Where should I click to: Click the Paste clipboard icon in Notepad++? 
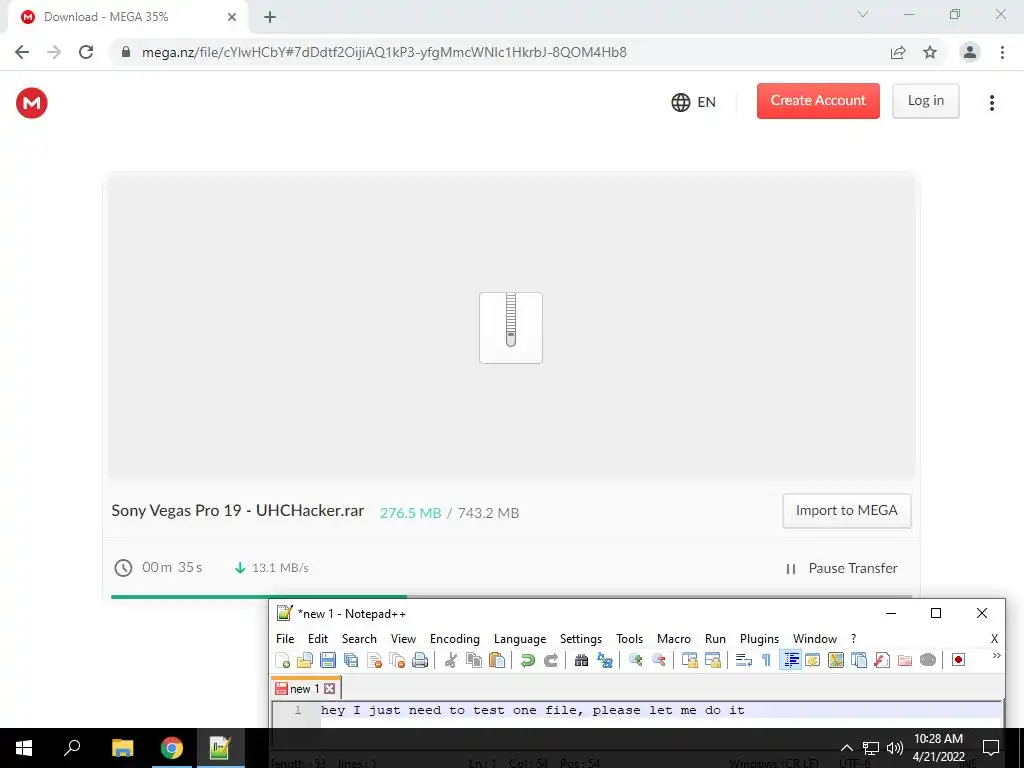click(x=497, y=660)
